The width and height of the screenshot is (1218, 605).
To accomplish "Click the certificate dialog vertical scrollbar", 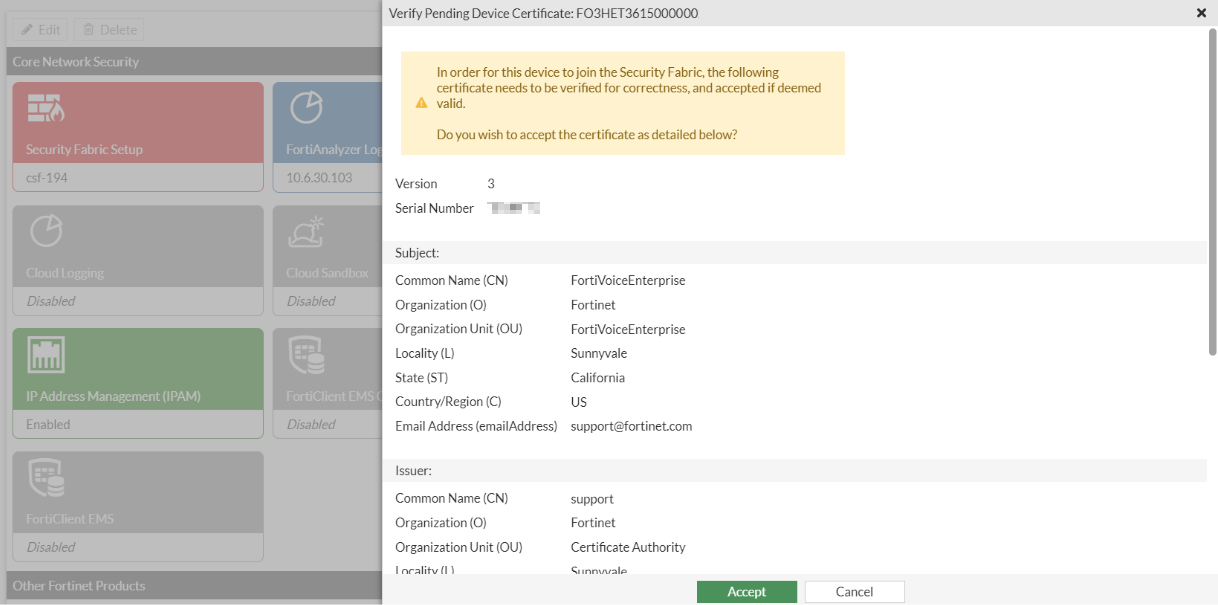I will [1212, 190].
